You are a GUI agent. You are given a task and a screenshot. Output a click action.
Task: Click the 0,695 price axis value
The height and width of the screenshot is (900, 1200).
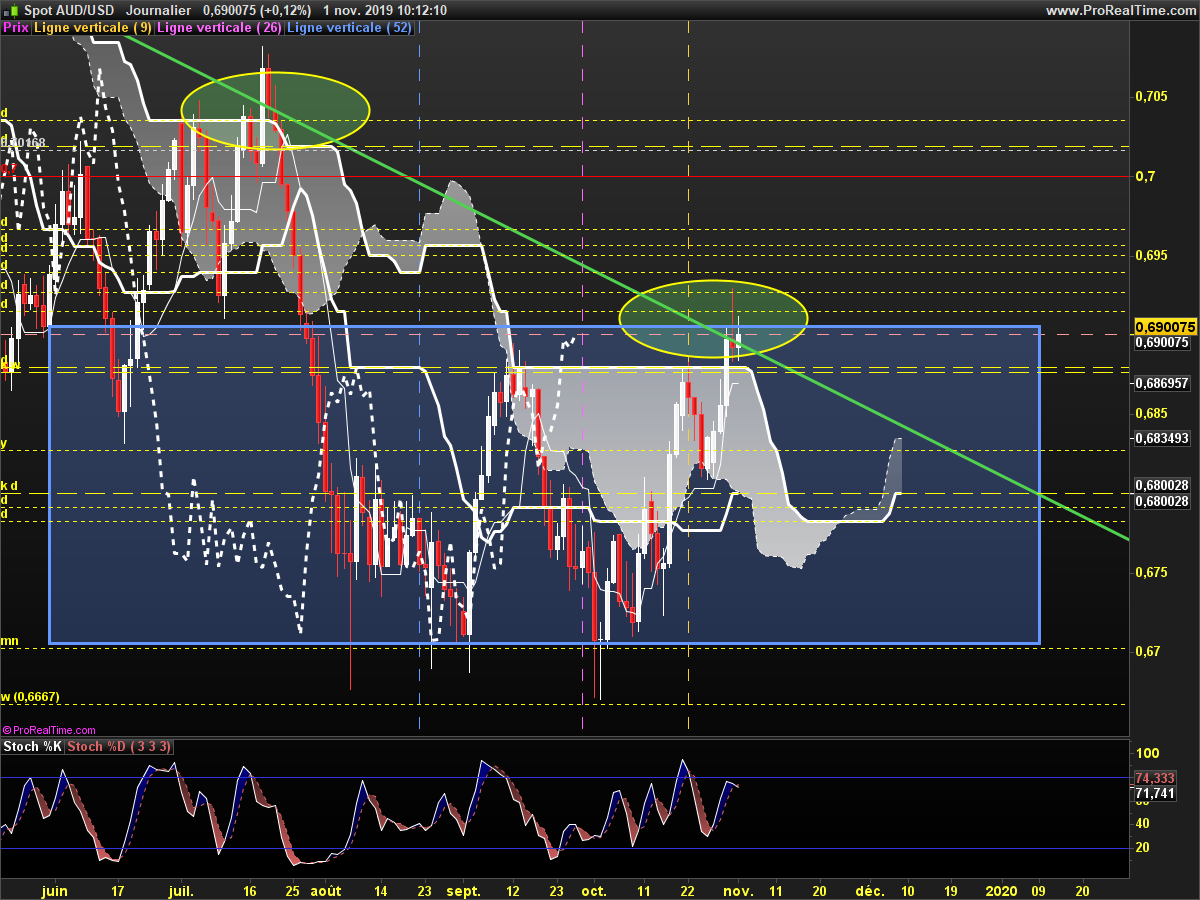click(x=1151, y=255)
